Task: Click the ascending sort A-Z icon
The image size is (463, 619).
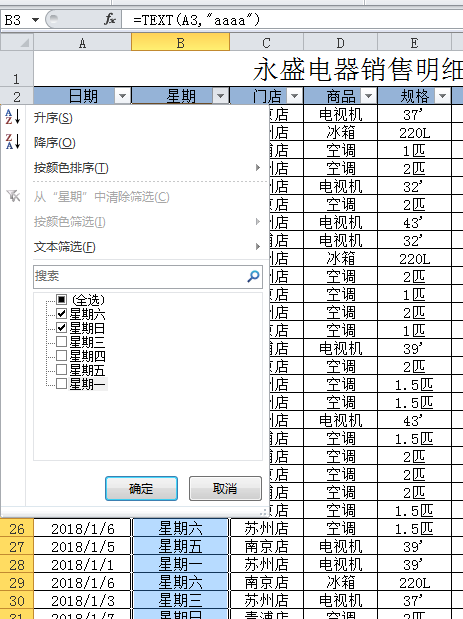Action: (13, 117)
